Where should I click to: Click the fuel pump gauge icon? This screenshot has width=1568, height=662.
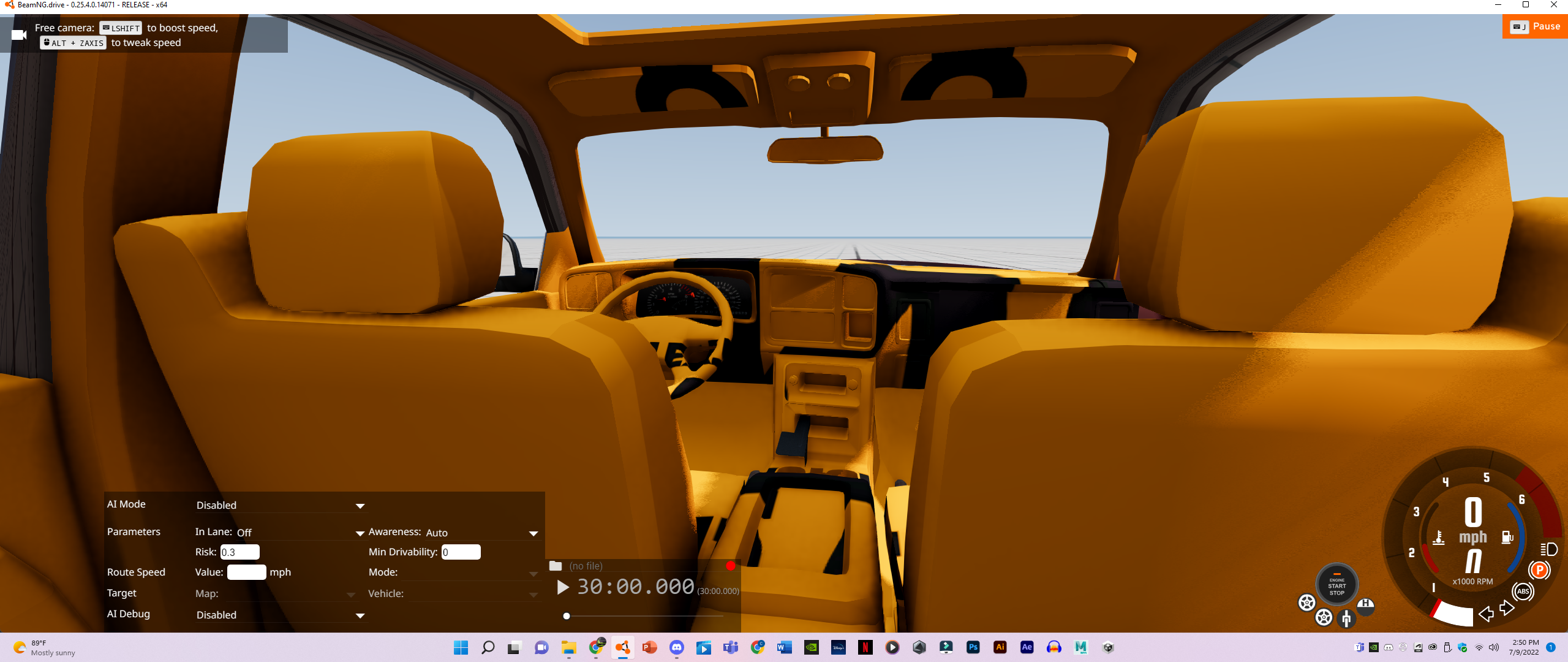click(1507, 538)
